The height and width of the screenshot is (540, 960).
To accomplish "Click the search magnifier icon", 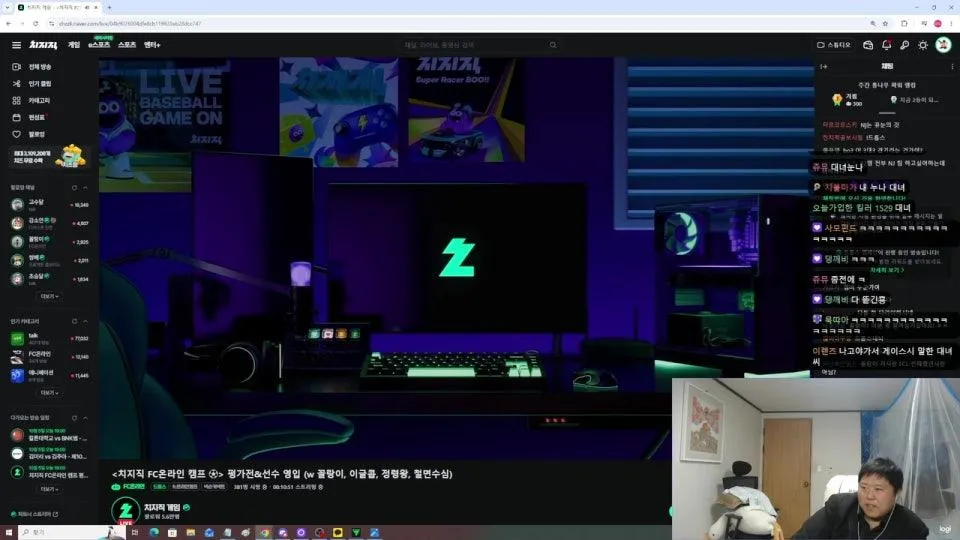I will coord(553,45).
